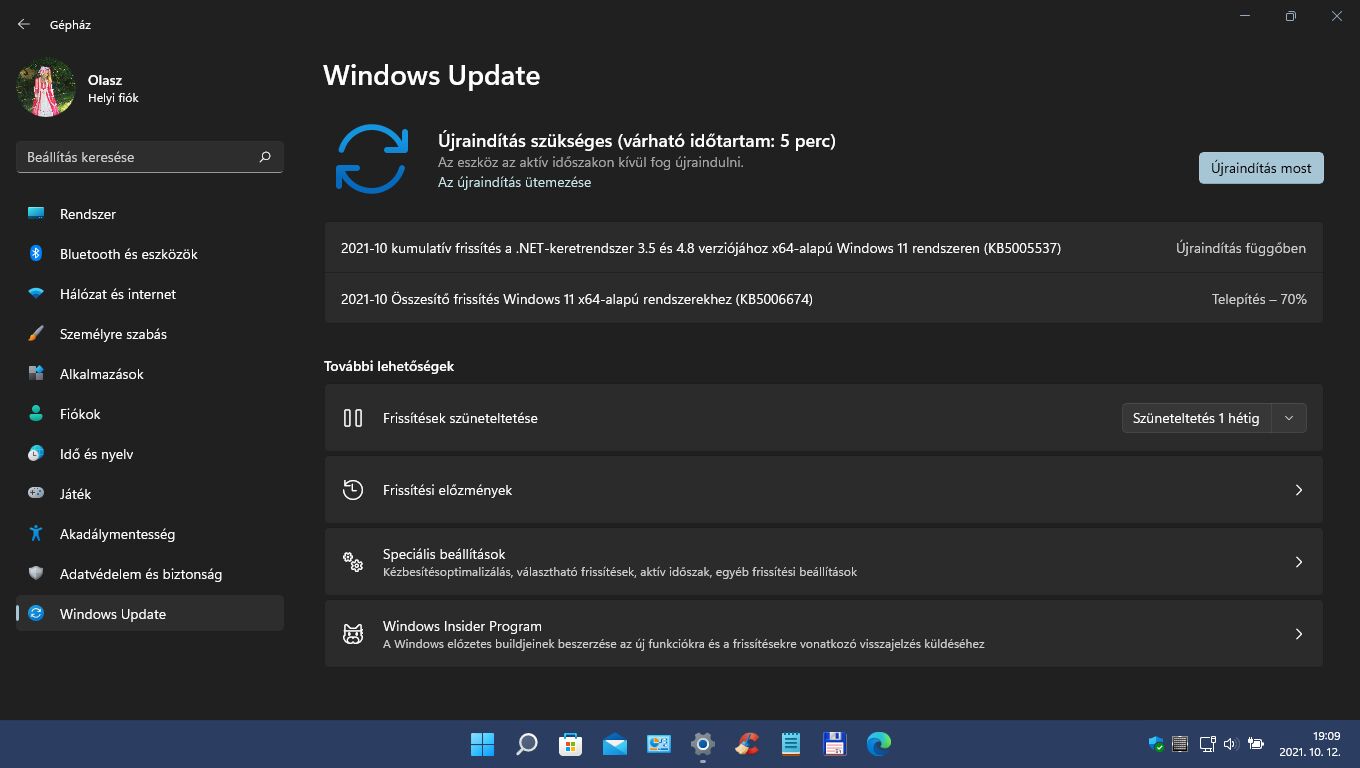Open Control Panel icon in the taskbar
The image size is (1360, 768).
coord(658,744)
